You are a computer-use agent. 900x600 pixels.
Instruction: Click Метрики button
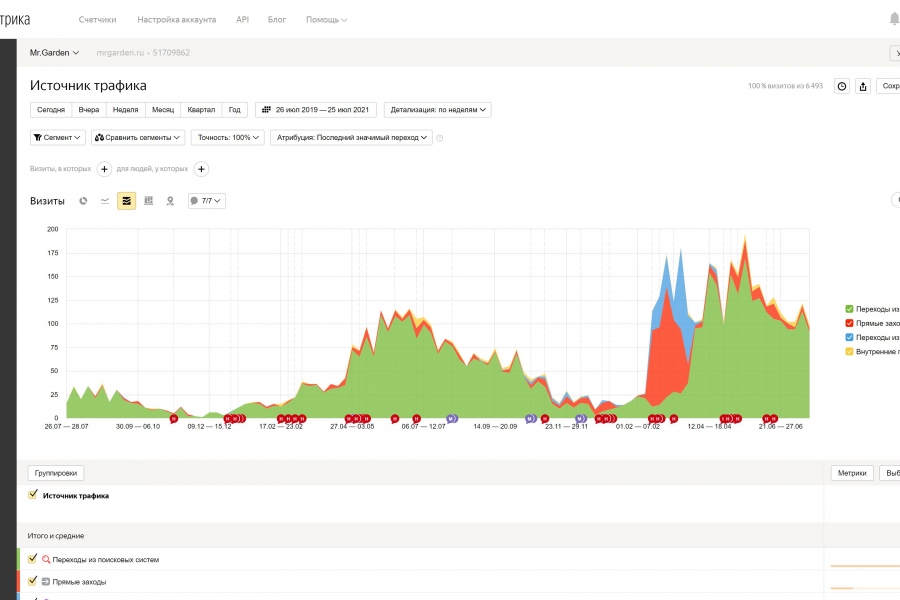click(x=852, y=473)
